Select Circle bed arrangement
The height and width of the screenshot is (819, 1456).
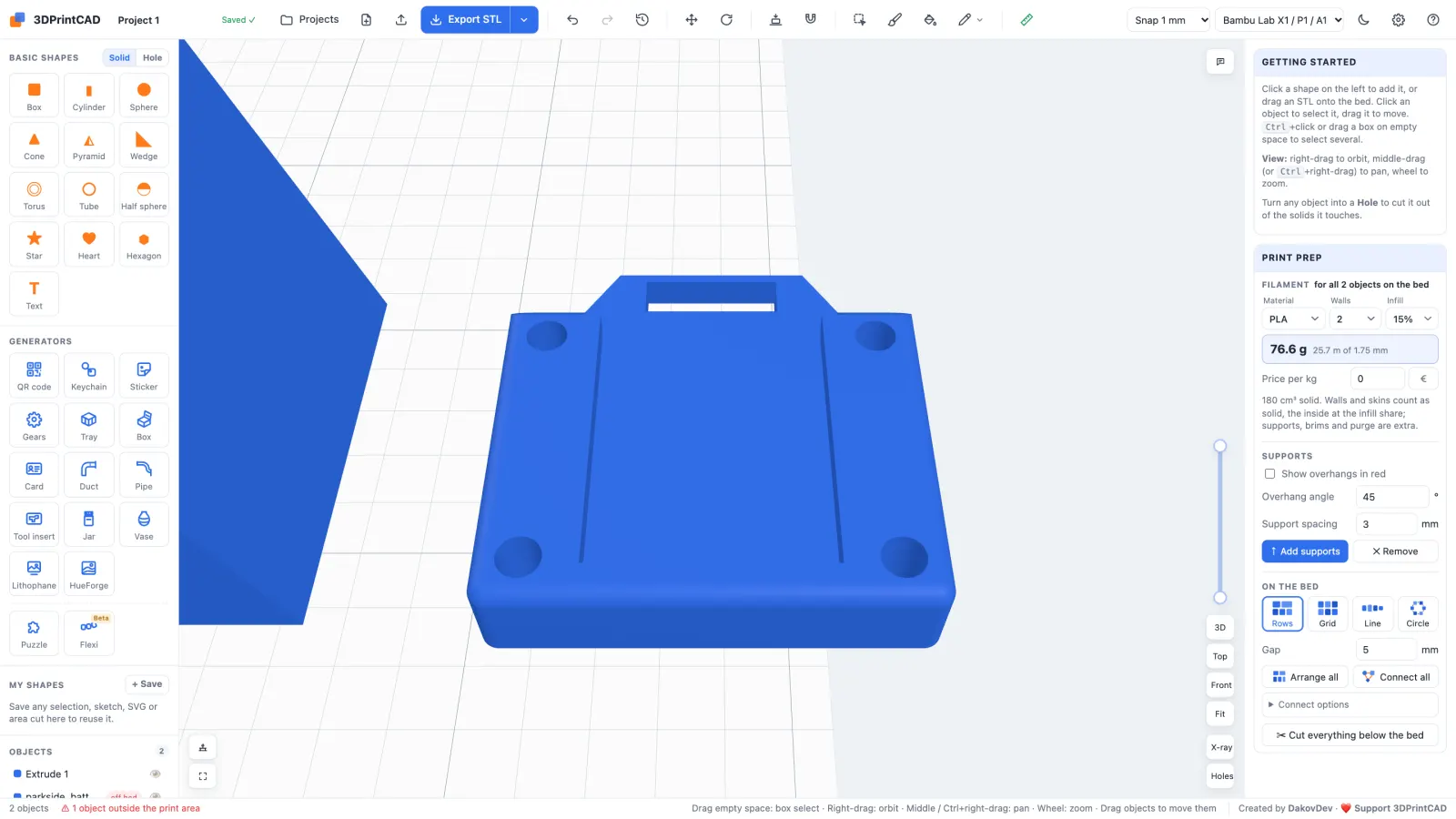[1418, 613]
